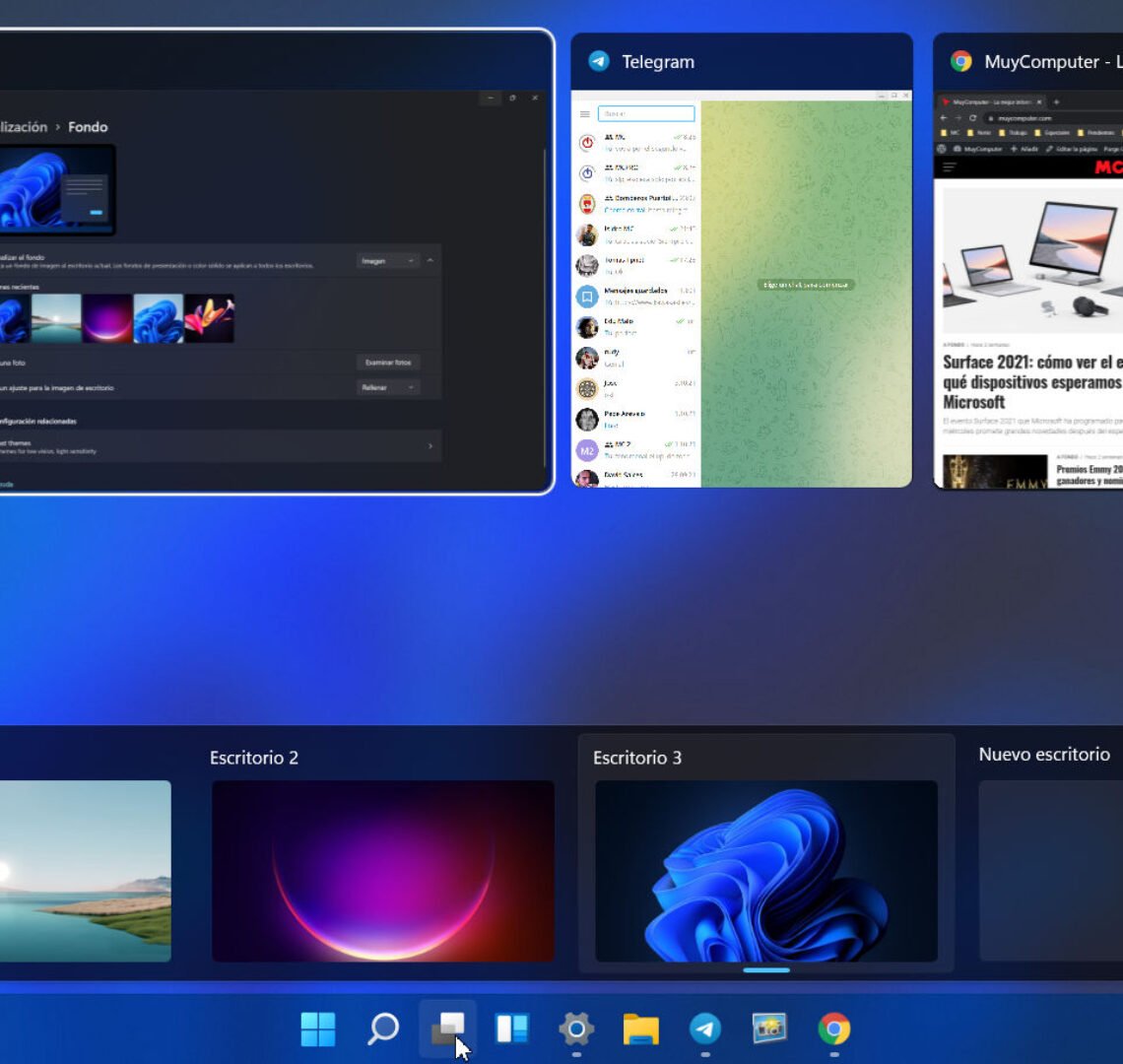
Task: Select the colorful flower recent wallpaper
Action: point(209,318)
